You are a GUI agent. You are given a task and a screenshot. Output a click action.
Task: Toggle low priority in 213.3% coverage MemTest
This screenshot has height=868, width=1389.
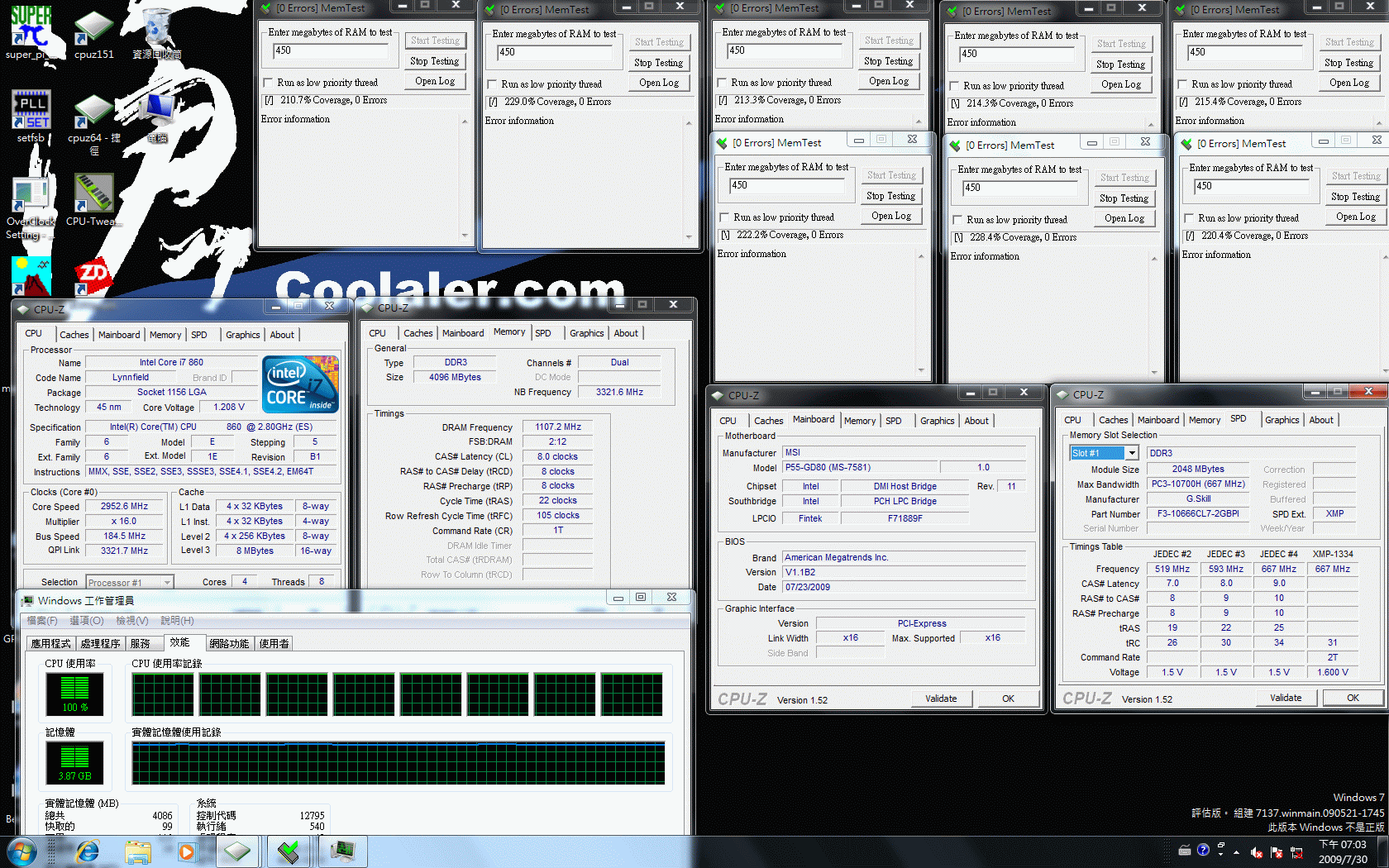pyautogui.click(x=722, y=83)
